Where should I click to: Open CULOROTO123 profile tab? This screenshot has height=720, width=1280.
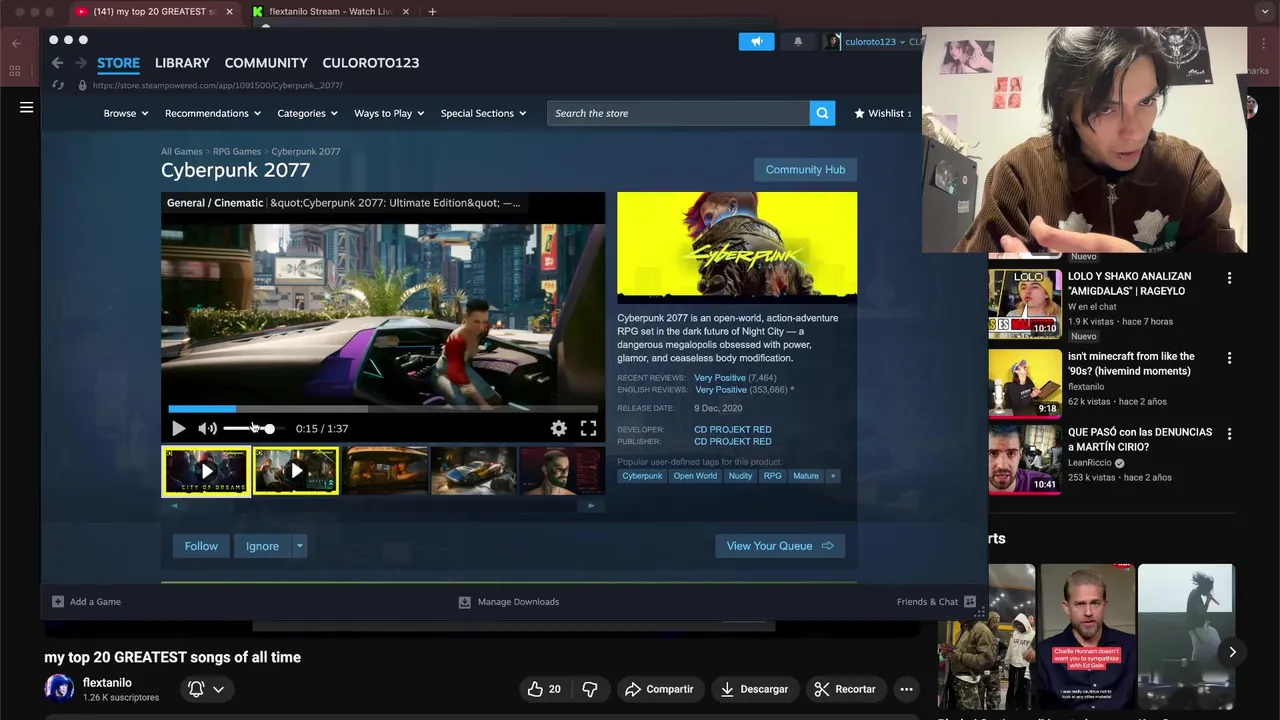pos(371,63)
